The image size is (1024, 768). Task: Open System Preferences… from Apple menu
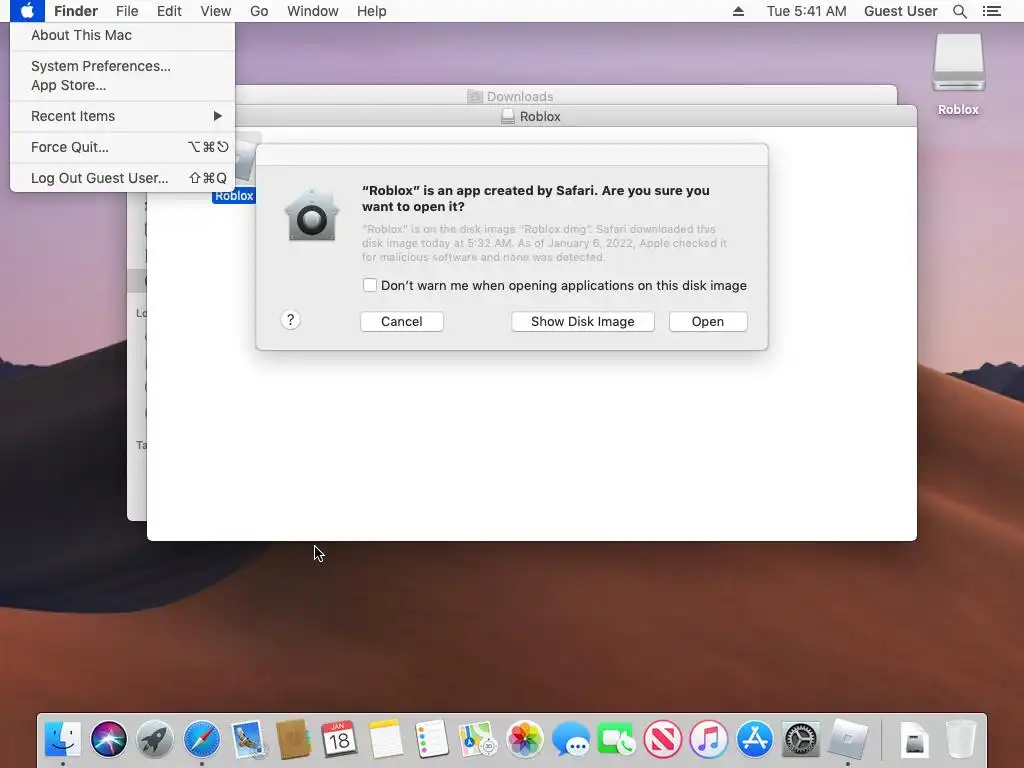[122, 66]
